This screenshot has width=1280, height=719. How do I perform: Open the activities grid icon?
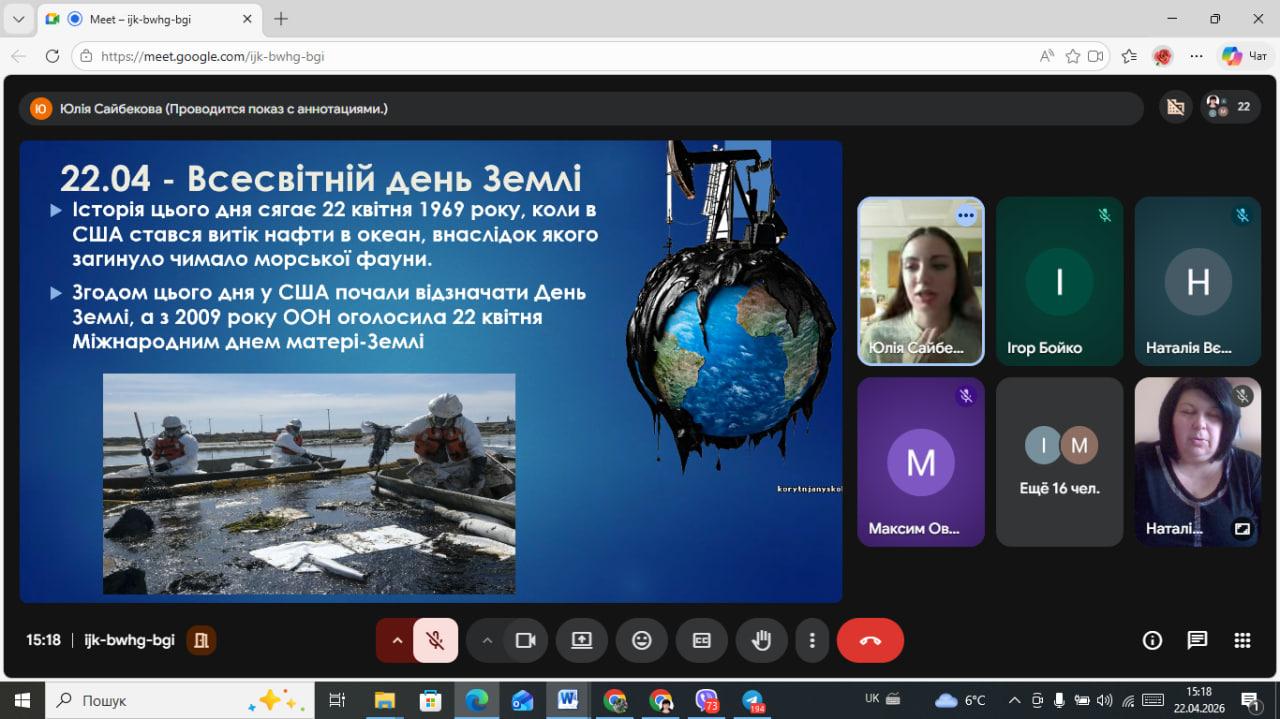click(x=1242, y=640)
